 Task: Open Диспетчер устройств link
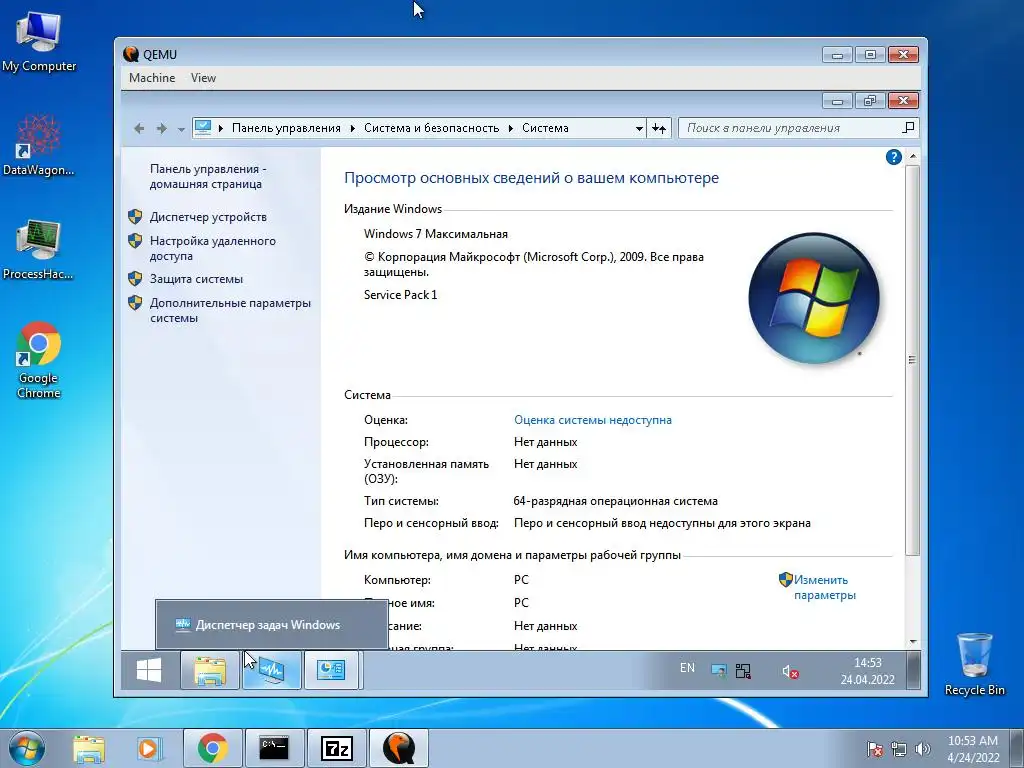point(208,217)
